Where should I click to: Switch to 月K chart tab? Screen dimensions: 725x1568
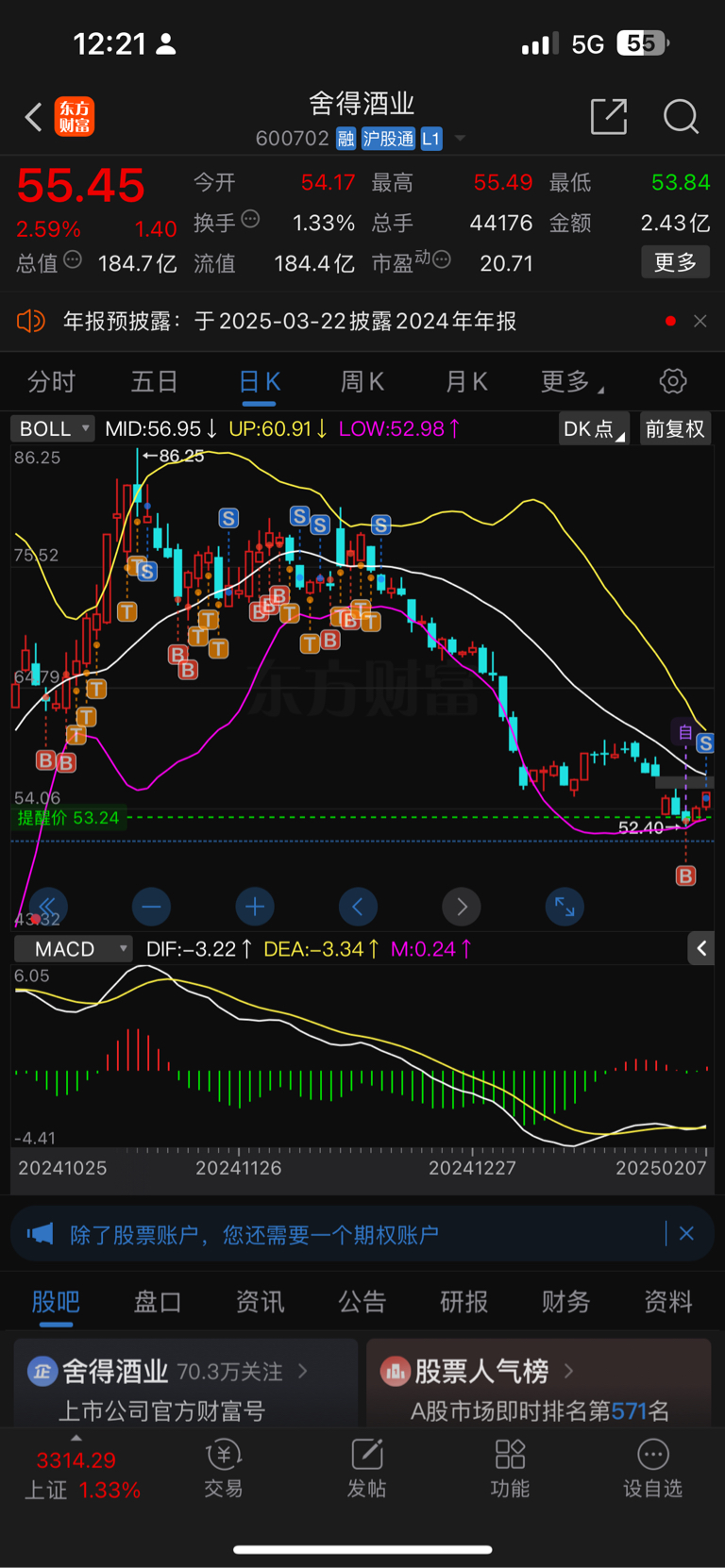pos(466,381)
